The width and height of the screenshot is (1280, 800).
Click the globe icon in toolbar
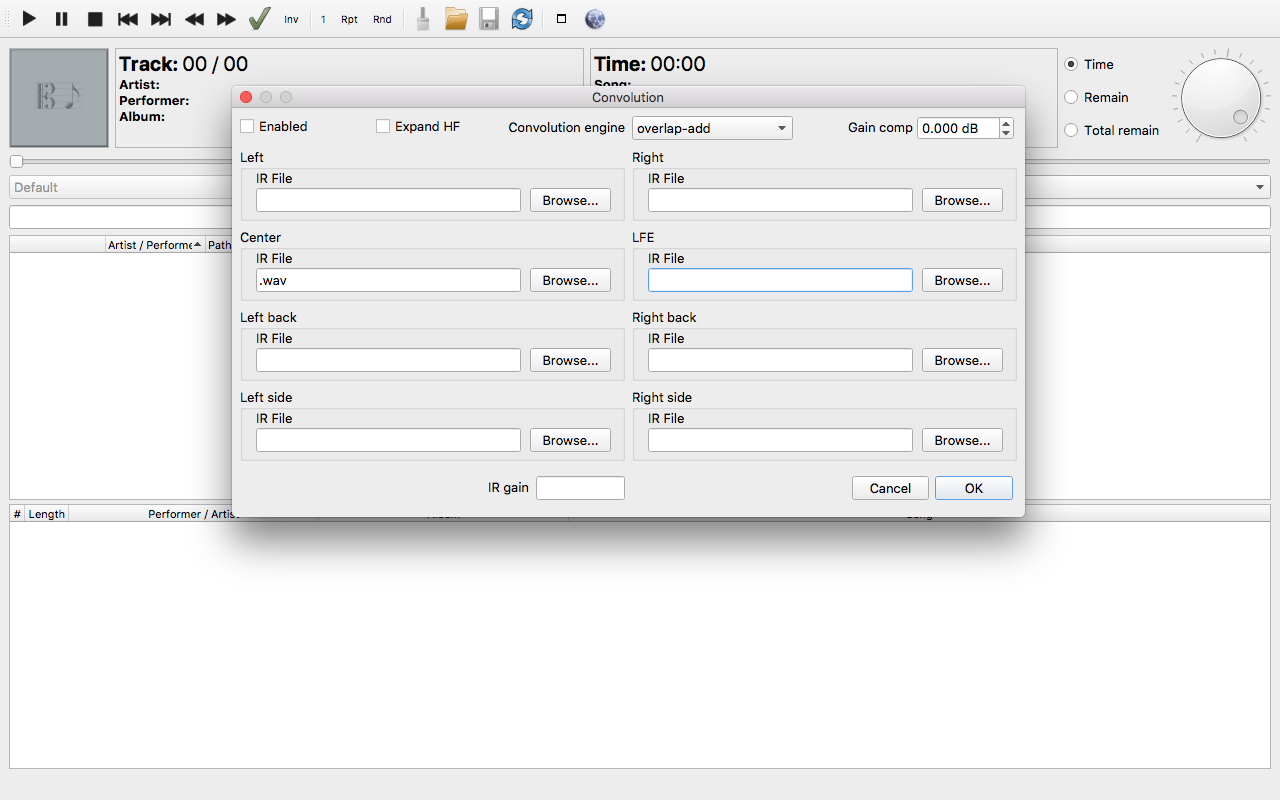[595, 19]
